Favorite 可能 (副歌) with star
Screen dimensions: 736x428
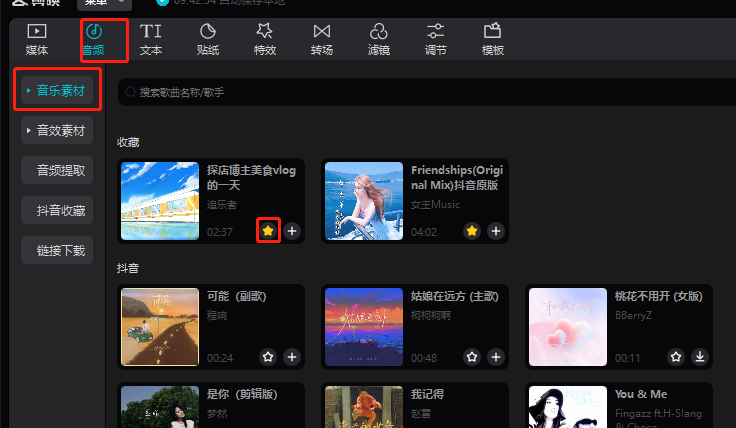(268, 357)
